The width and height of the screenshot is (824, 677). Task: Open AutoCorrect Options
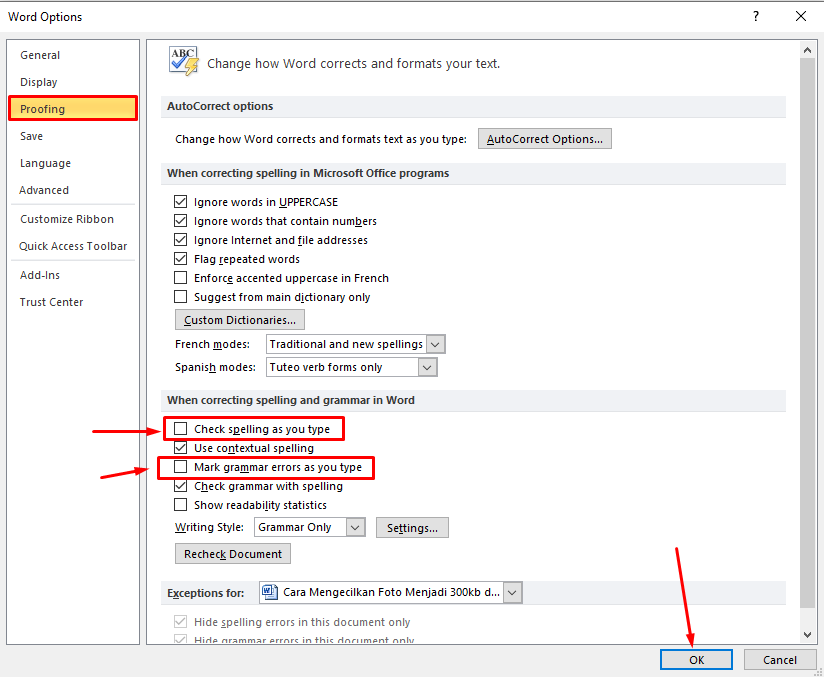pos(544,139)
